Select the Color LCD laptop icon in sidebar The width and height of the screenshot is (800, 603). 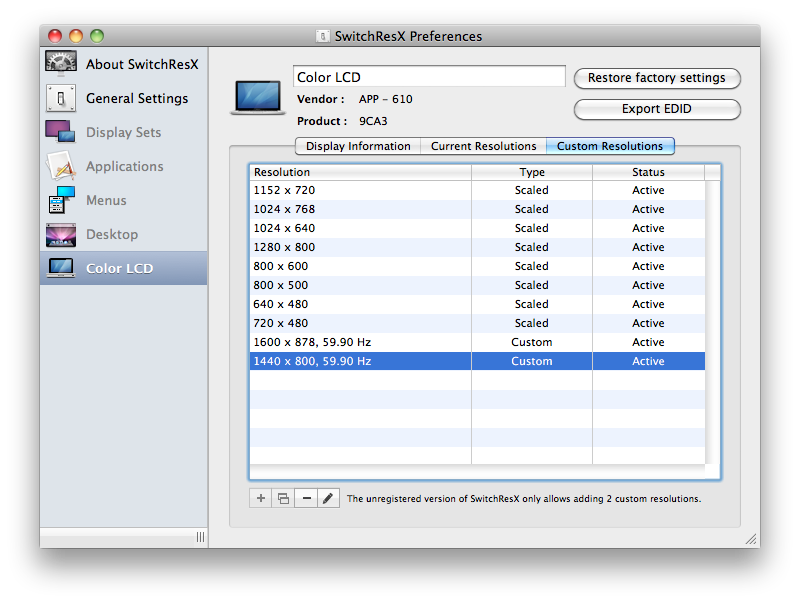pyautogui.click(x=61, y=268)
